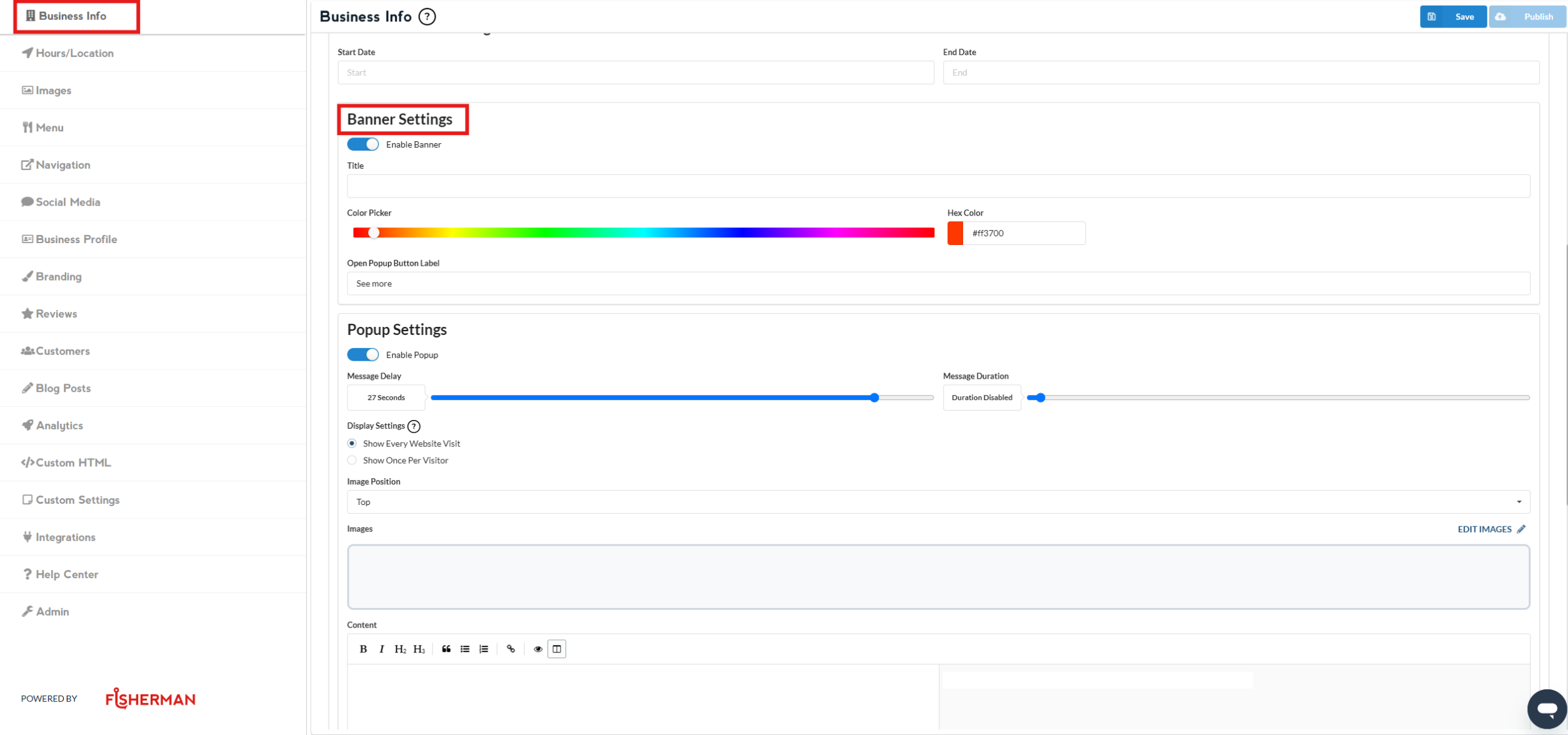Click the Business Info help icon
Viewport: 1568px width, 735px height.
(x=427, y=17)
